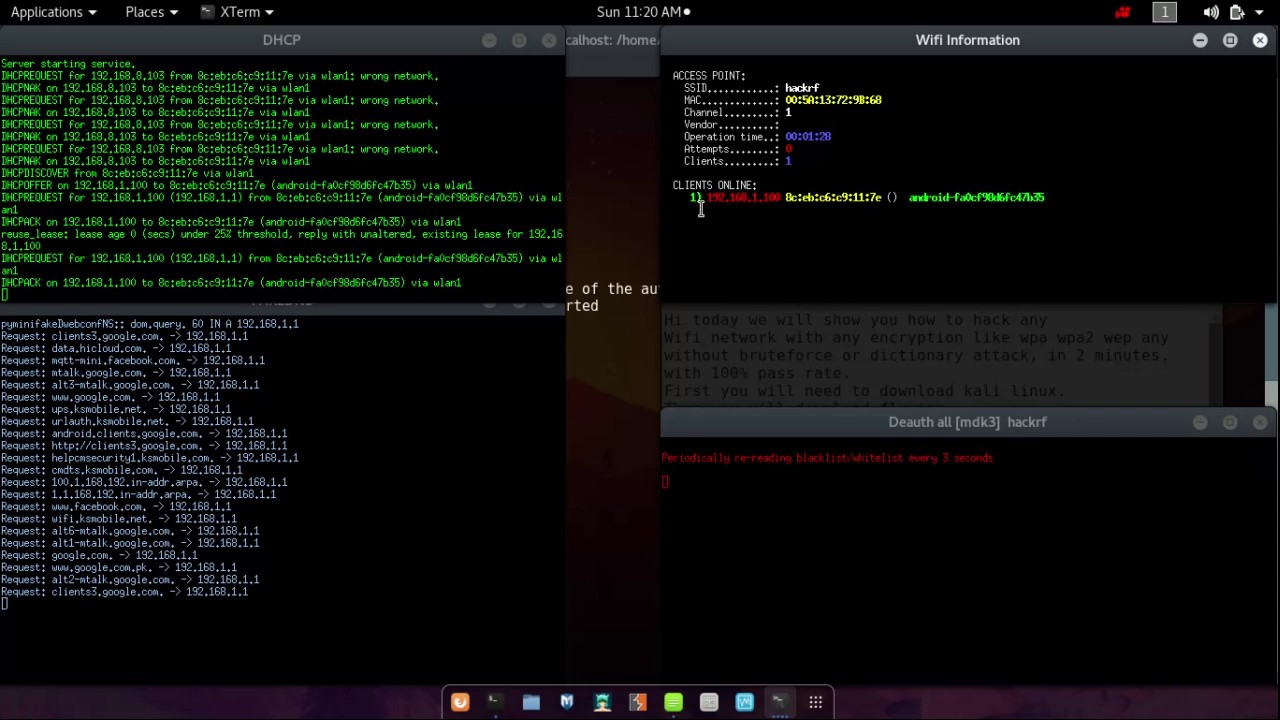Click the localhost: /home tab behind
The height and width of the screenshot is (720, 1280).
tap(612, 40)
